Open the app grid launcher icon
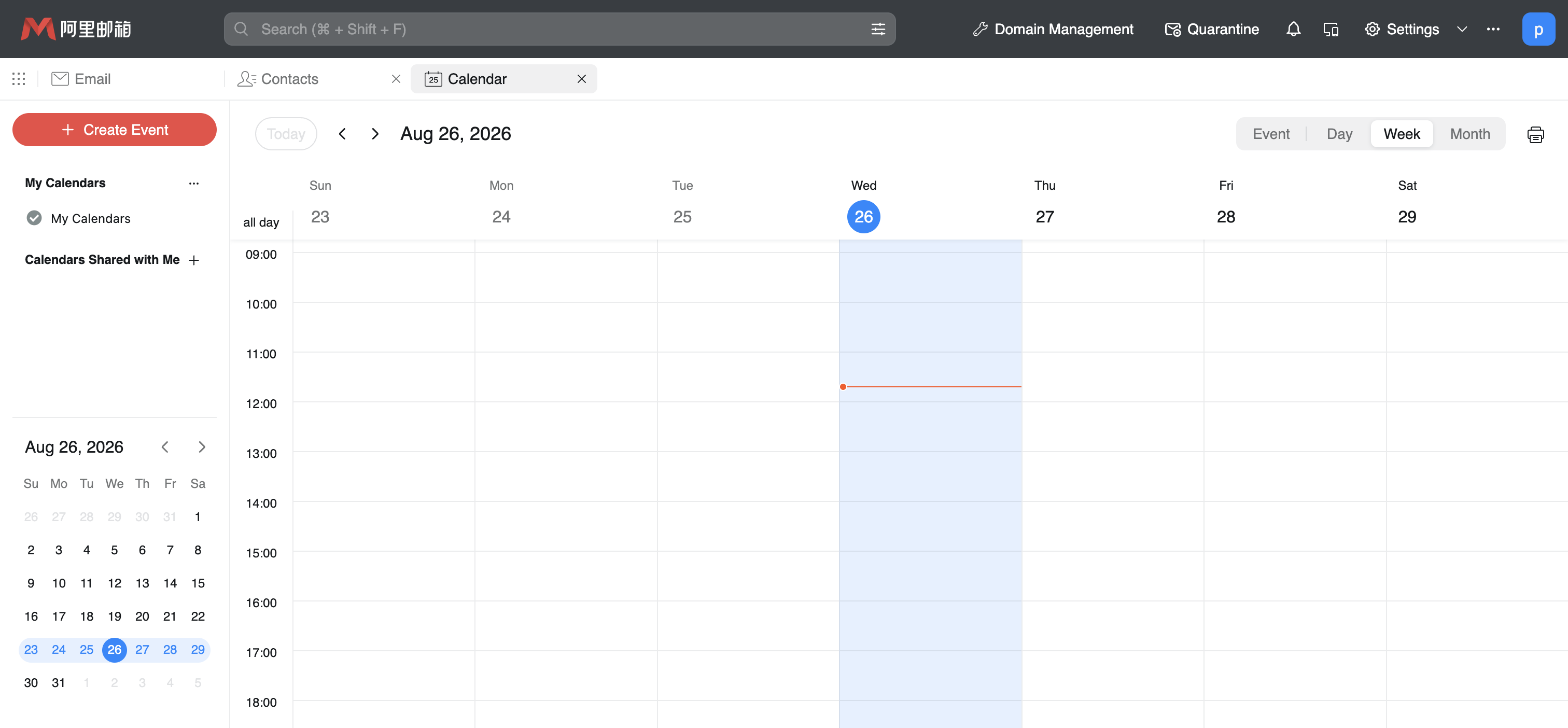1568x728 pixels. [x=19, y=78]
